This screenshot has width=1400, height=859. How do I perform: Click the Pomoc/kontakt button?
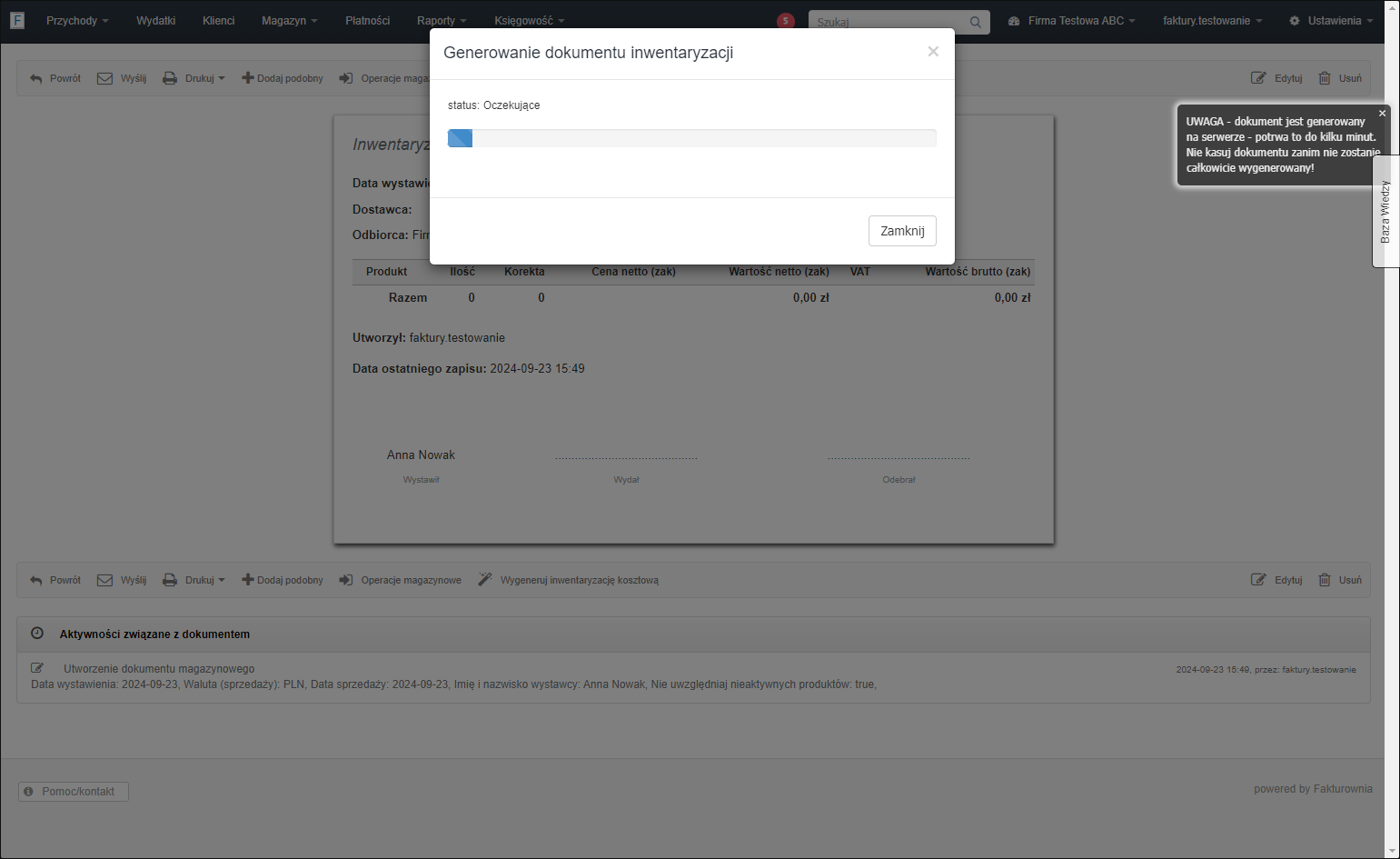pos(74,792)
